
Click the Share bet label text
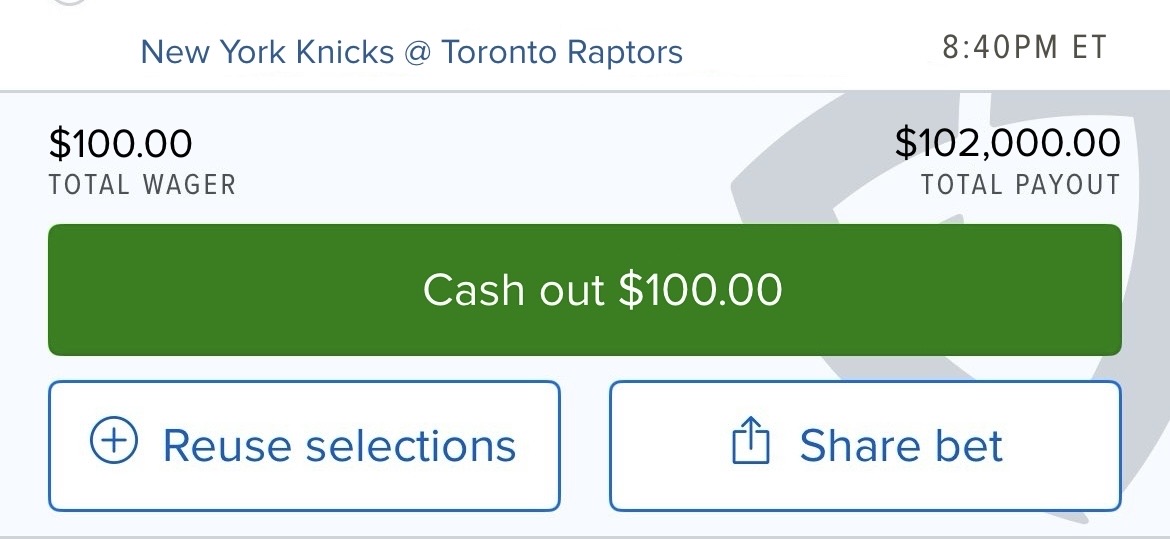pyautogui.click(x=900, y=445)
